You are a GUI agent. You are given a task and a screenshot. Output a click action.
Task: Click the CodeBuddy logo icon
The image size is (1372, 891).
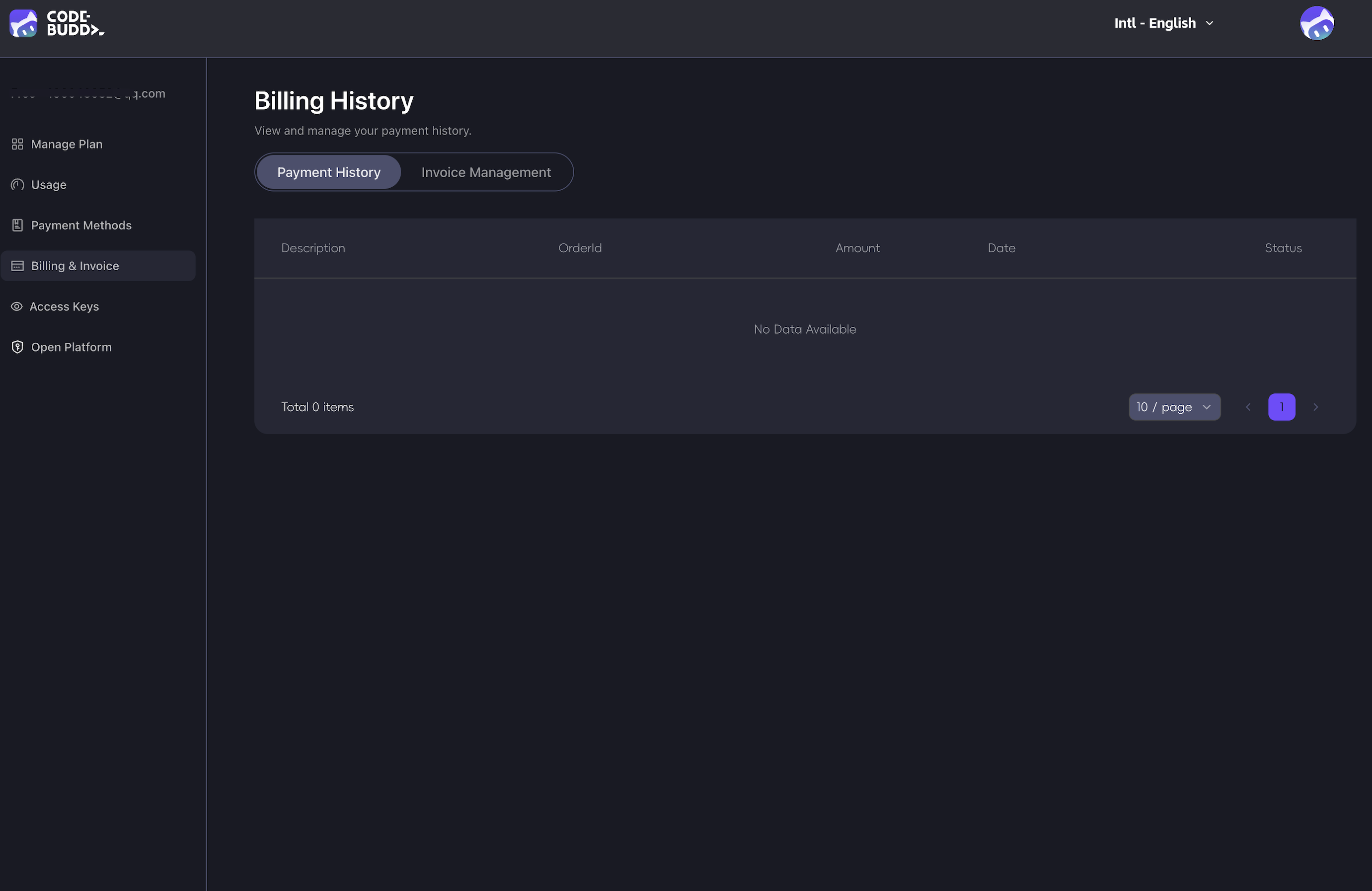click(x=23, y=23)
